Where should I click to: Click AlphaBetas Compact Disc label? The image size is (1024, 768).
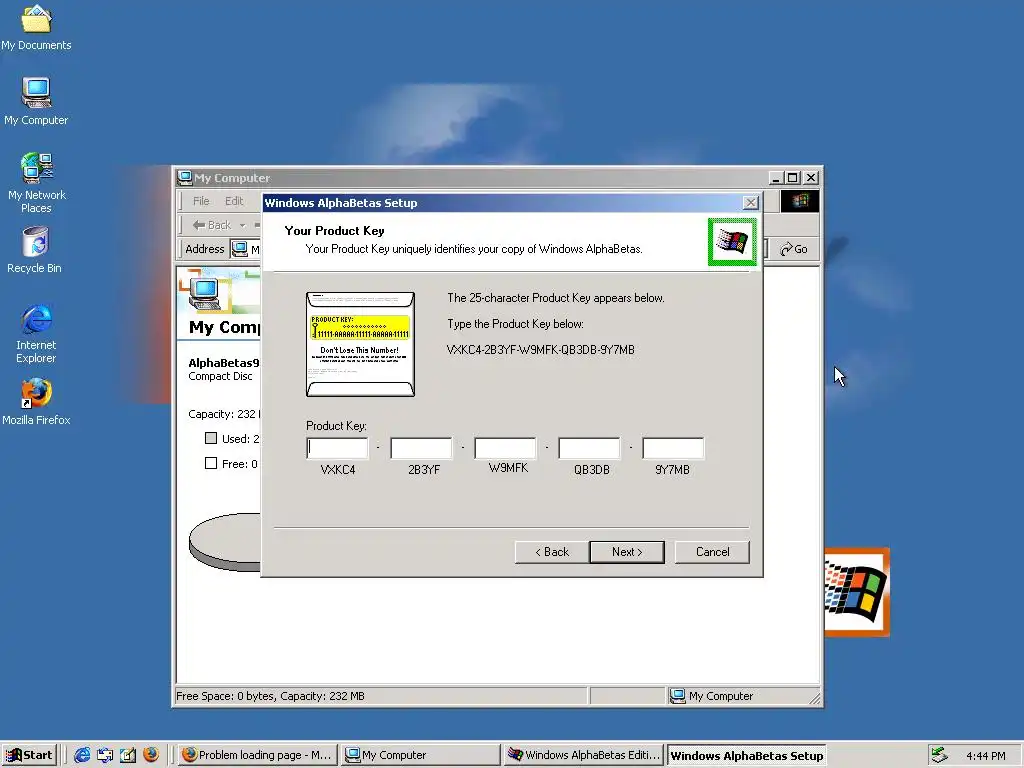[223, 369]
